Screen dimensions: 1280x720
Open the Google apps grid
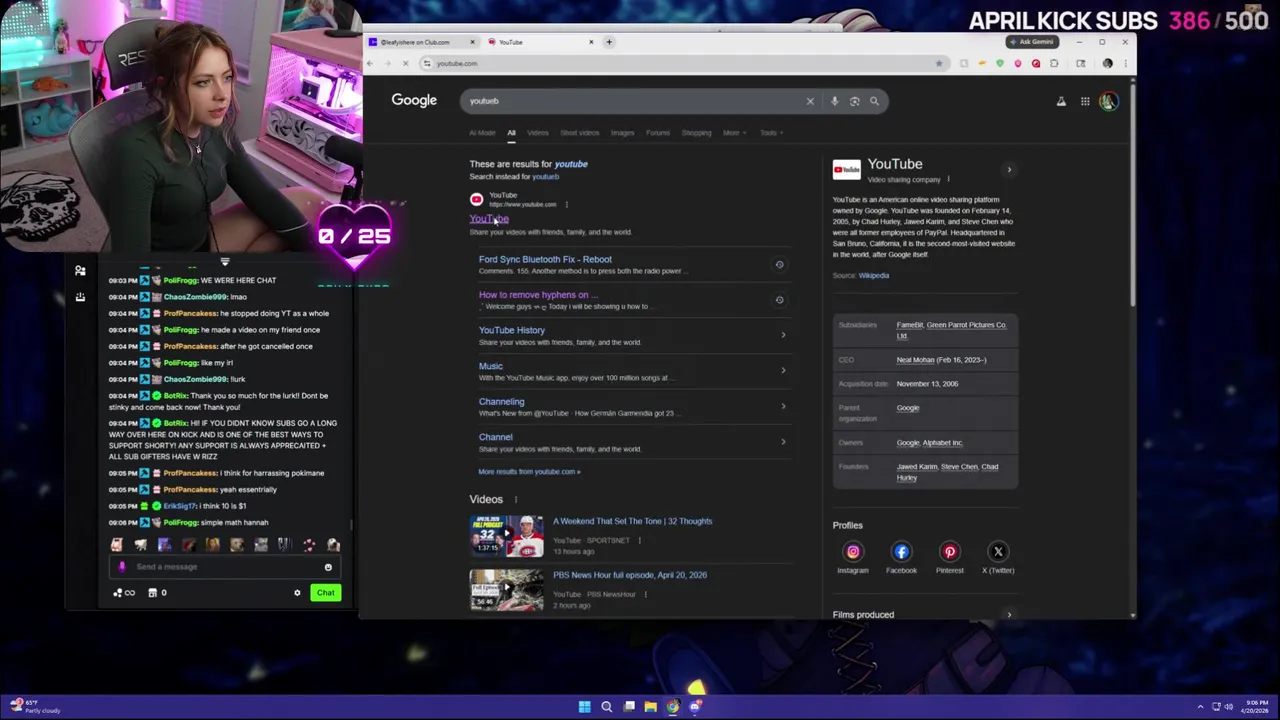point(1085,101)
